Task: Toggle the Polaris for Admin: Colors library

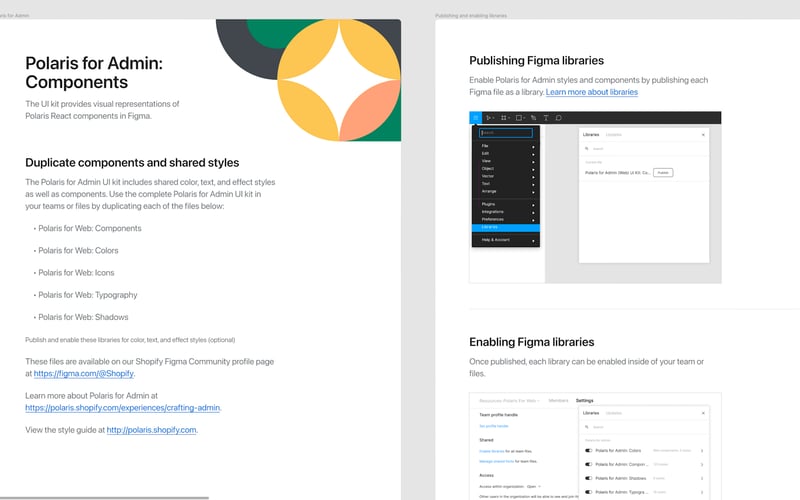Action: tap(588, 451)
